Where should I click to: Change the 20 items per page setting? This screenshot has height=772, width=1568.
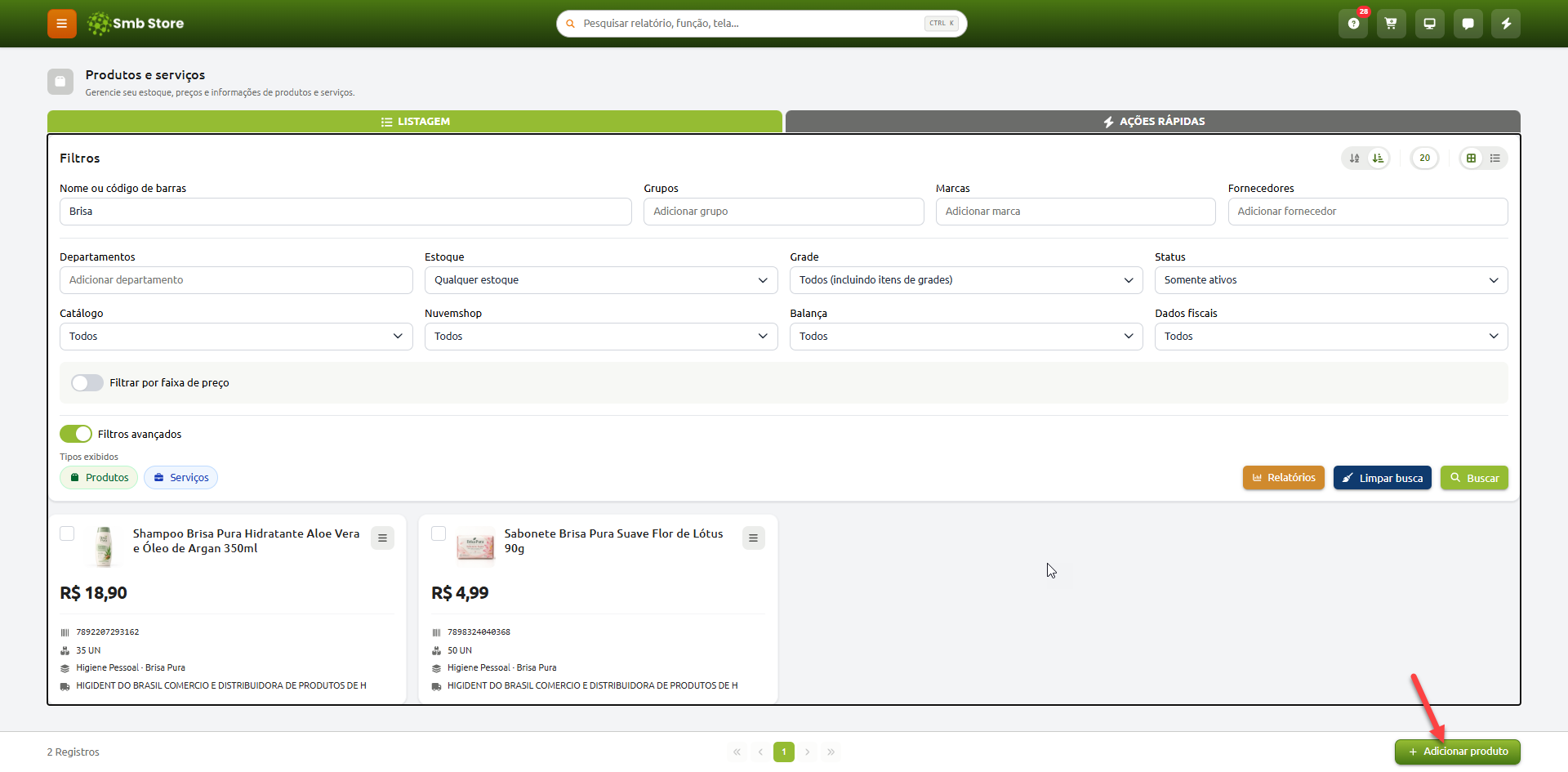click(x=1425, y=158)
